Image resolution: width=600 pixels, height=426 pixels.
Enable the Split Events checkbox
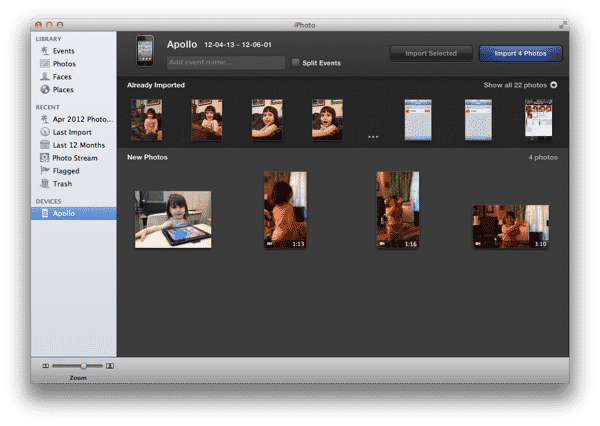[x=295, y=62]
